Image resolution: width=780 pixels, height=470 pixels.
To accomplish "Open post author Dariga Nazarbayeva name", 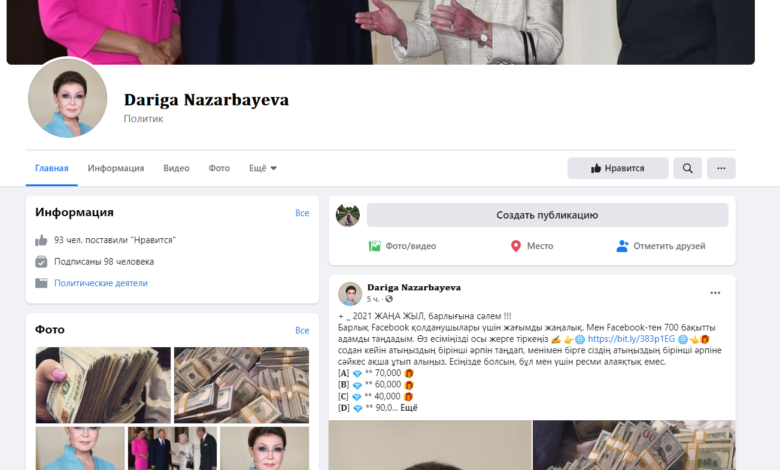I will (x=414, y=287).
